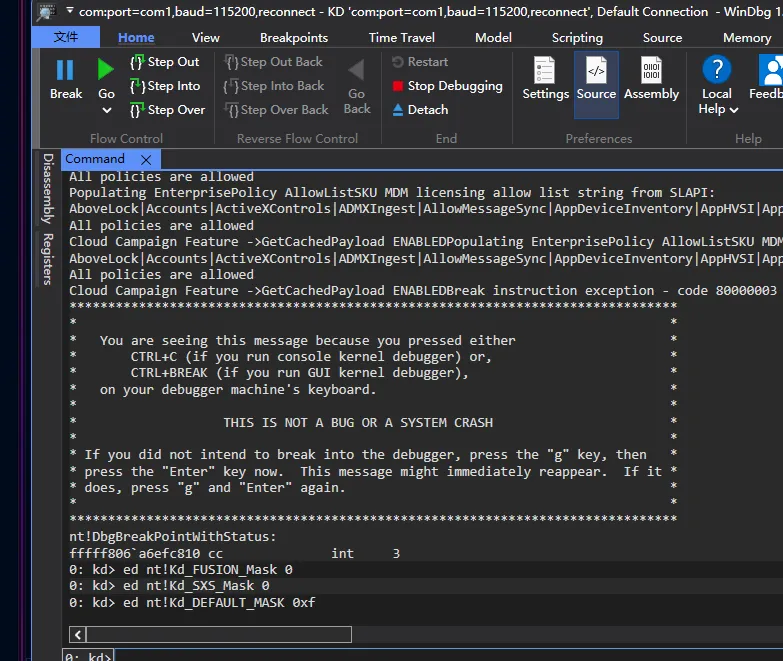Open the Memory ribbon tab

[x=747, y=38]
